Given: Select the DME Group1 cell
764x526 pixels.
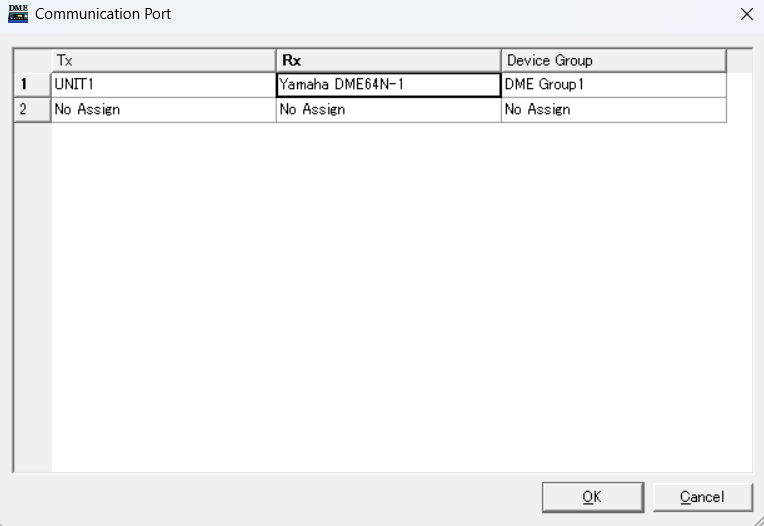Looking at the screenshot, I should click(613, 85).
